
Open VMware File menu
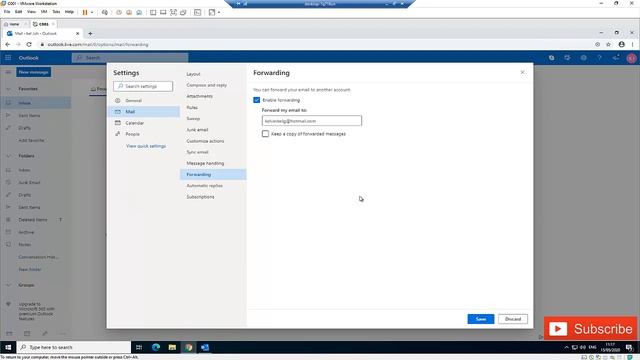(x=7, y=12)
